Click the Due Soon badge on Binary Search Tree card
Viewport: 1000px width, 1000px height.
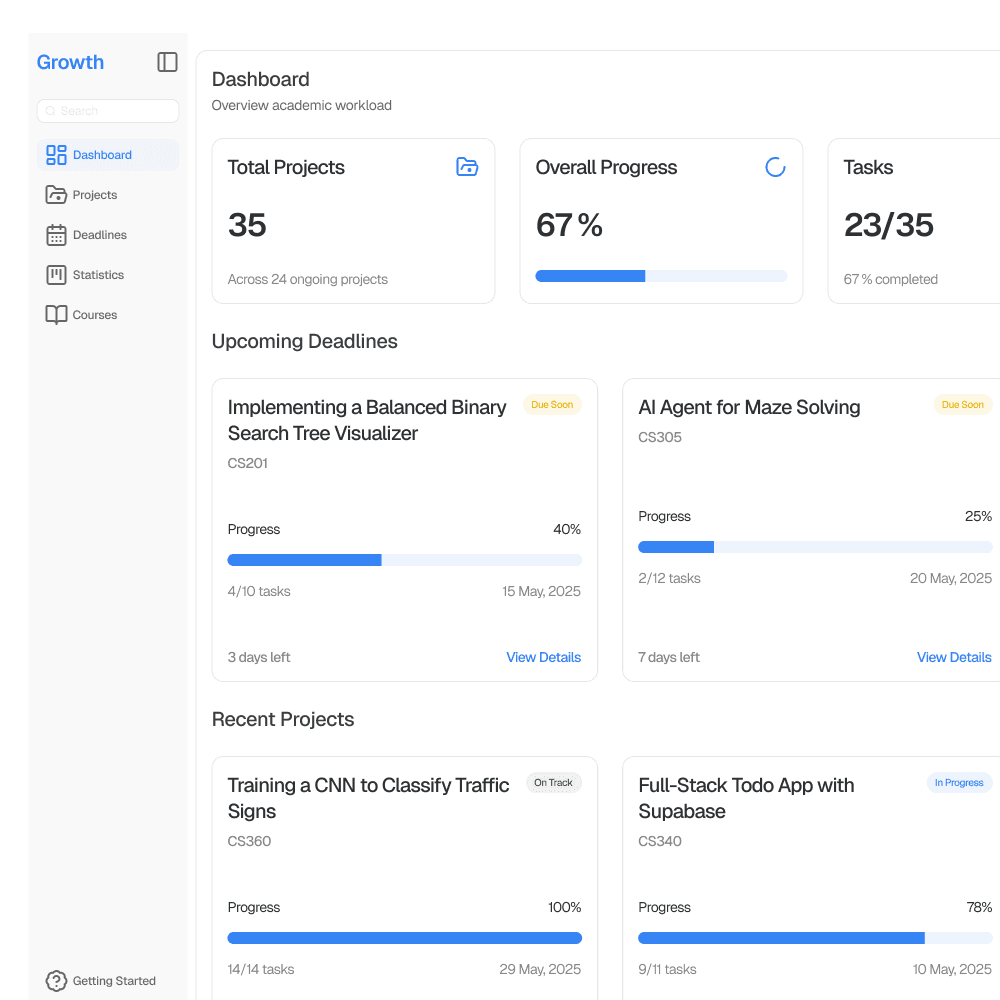tap(552, 405)
